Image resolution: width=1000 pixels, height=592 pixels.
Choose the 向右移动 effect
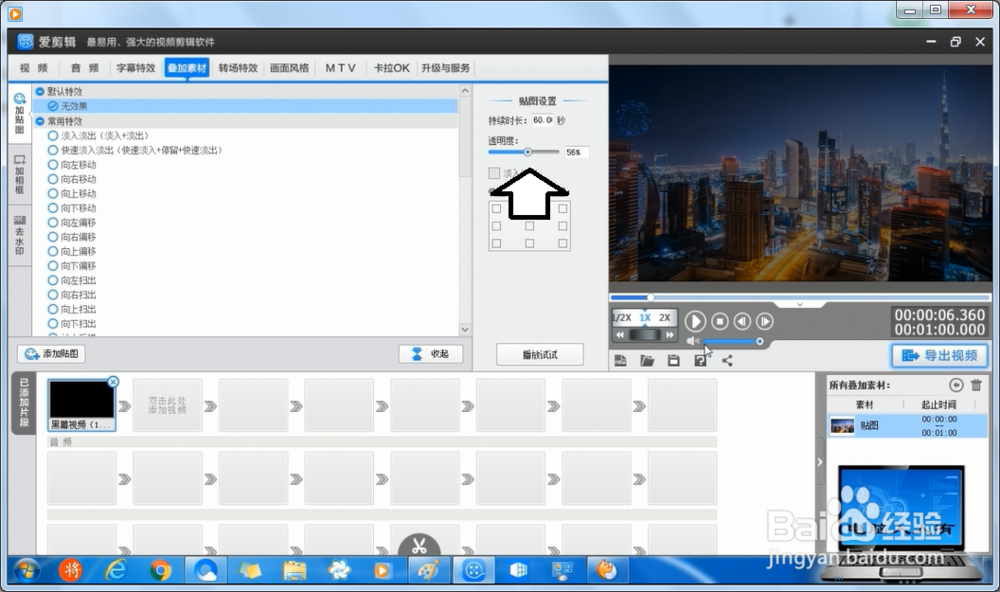pos(72,179)
